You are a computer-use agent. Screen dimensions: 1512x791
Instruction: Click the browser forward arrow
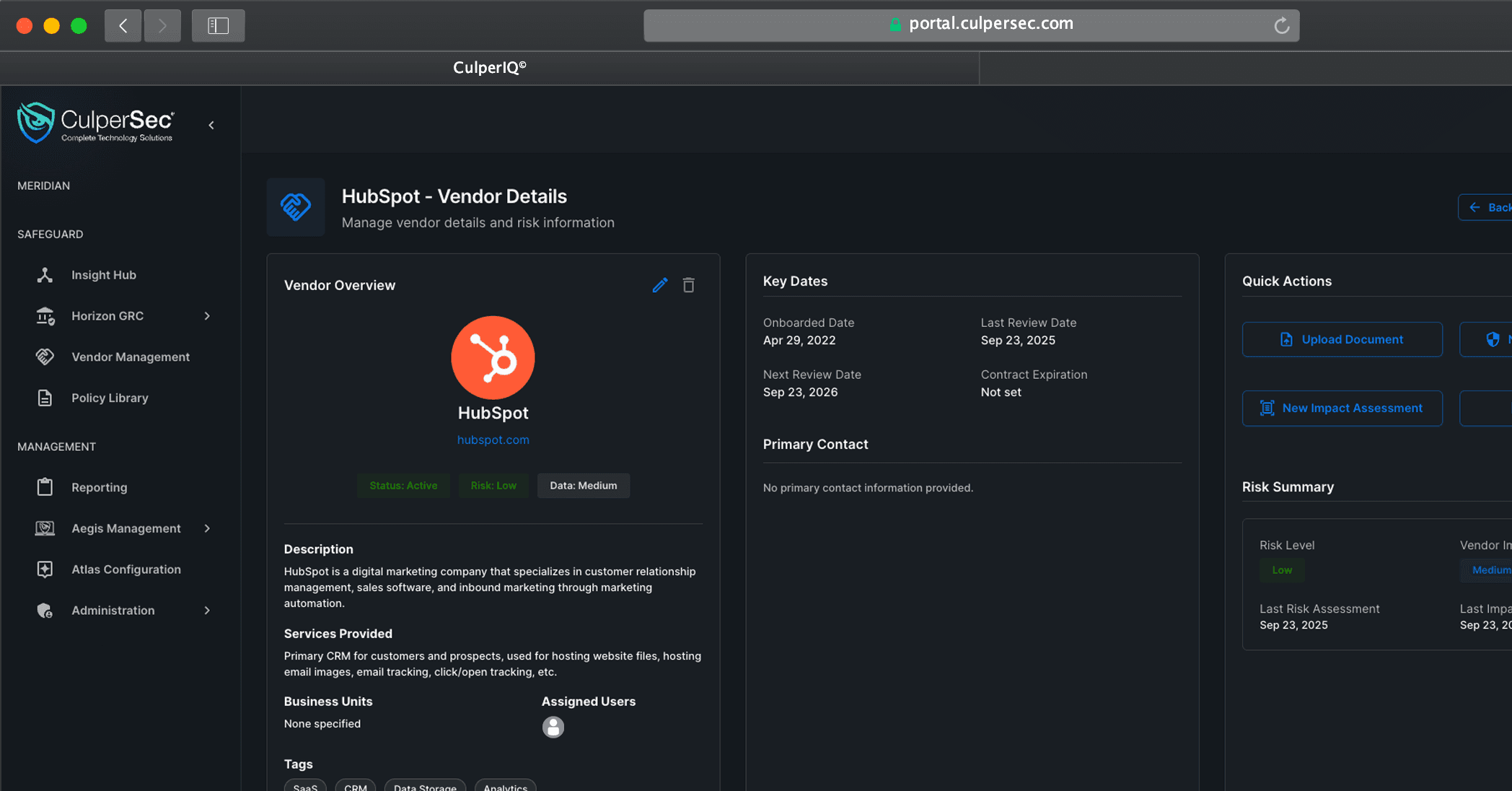[162, 26]
